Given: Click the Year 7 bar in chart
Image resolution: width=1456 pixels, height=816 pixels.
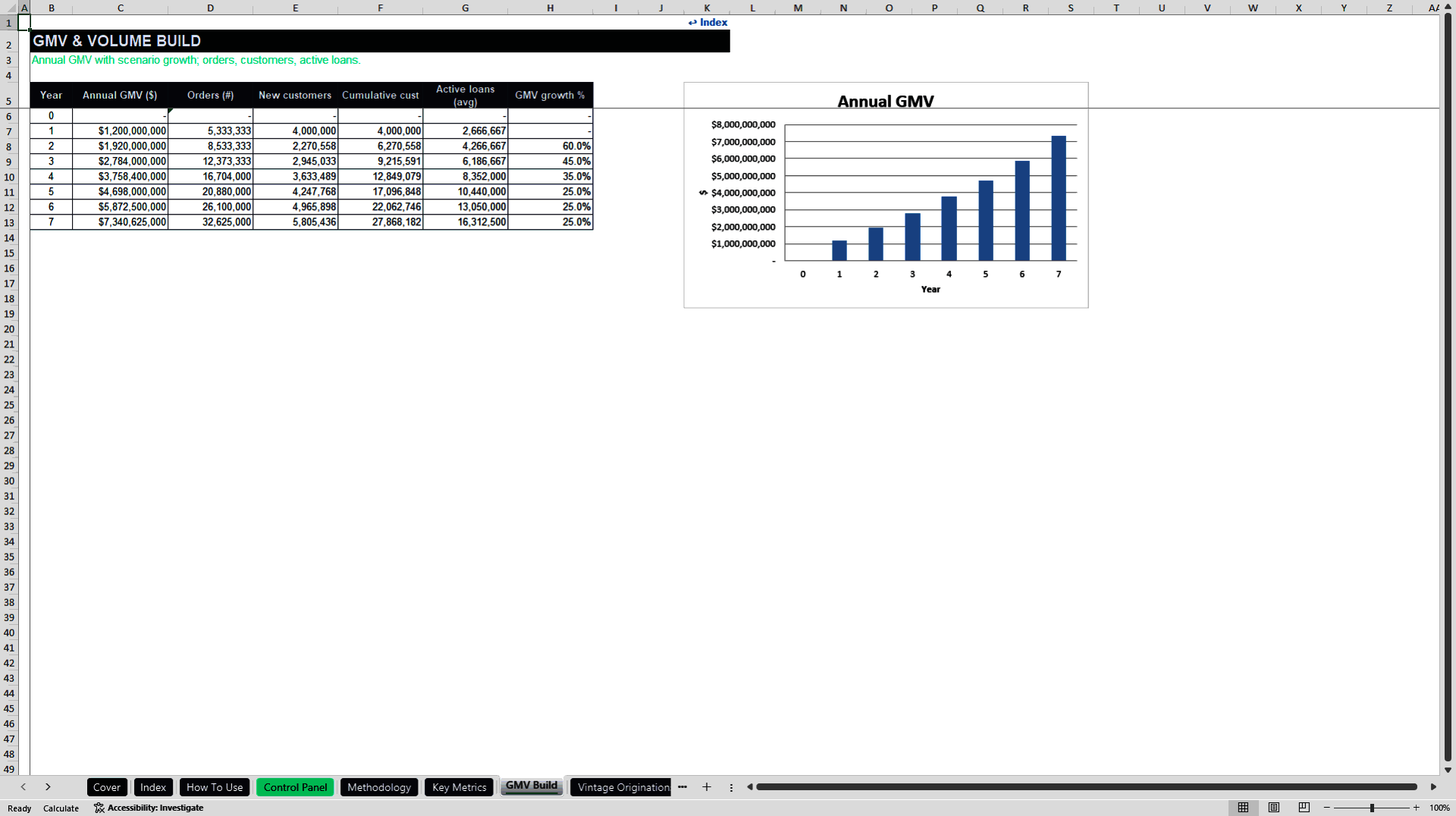Looking at the screenshot, I should click(1059, 199).
